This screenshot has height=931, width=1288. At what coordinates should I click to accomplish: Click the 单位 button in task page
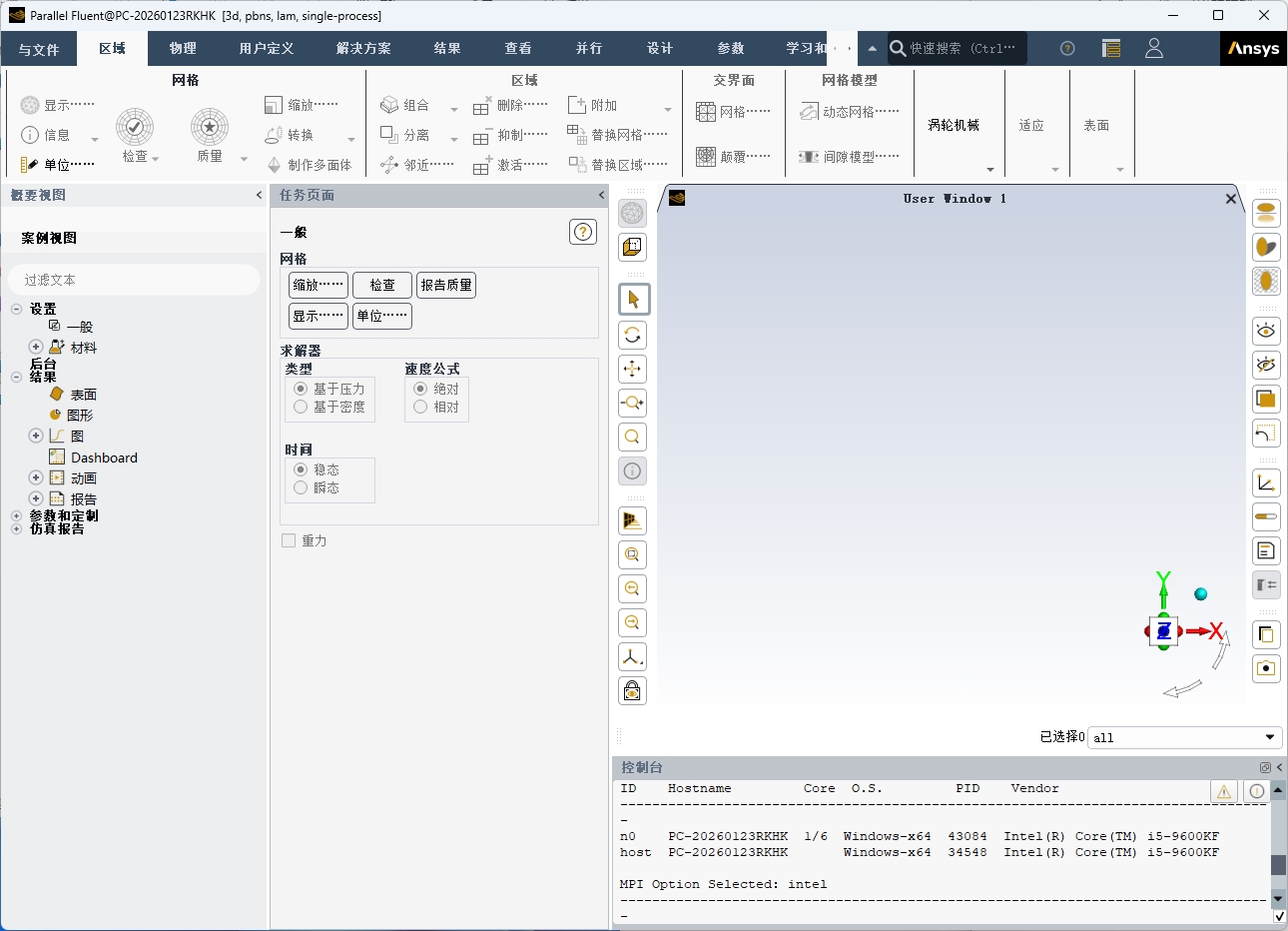pos(382,316)
